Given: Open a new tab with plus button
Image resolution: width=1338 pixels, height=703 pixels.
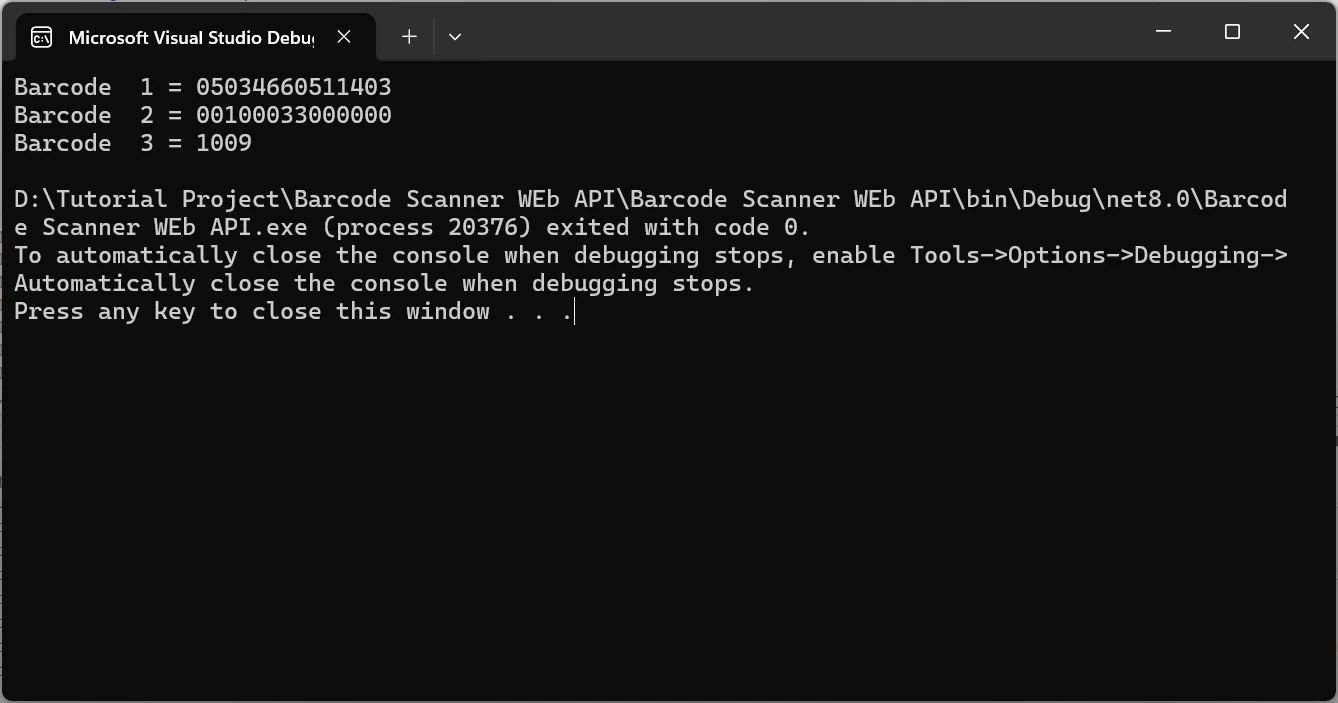Looking at the screenshot, I should (409, 37).
